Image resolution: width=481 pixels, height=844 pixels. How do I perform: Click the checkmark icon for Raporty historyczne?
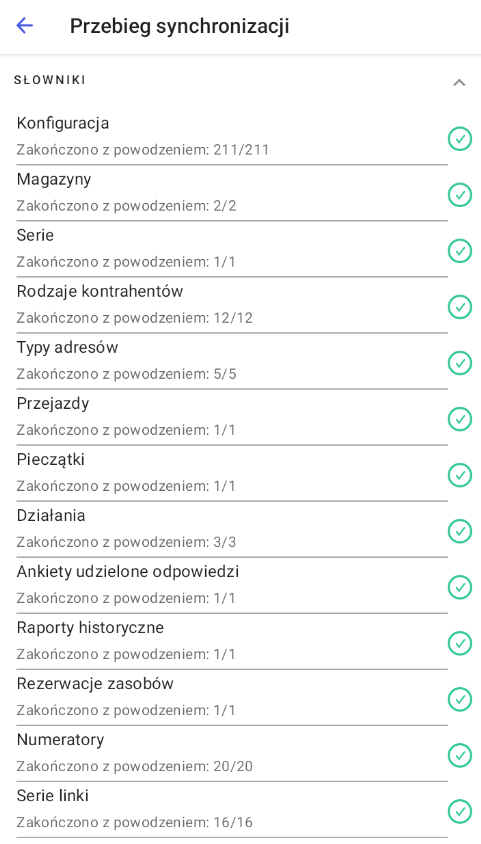pyautogui.click(x=459, y=642)
